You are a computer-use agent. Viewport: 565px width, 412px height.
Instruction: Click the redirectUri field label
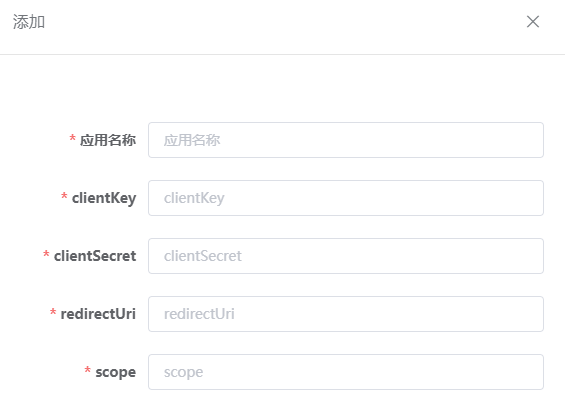click(x=98, y=314)
